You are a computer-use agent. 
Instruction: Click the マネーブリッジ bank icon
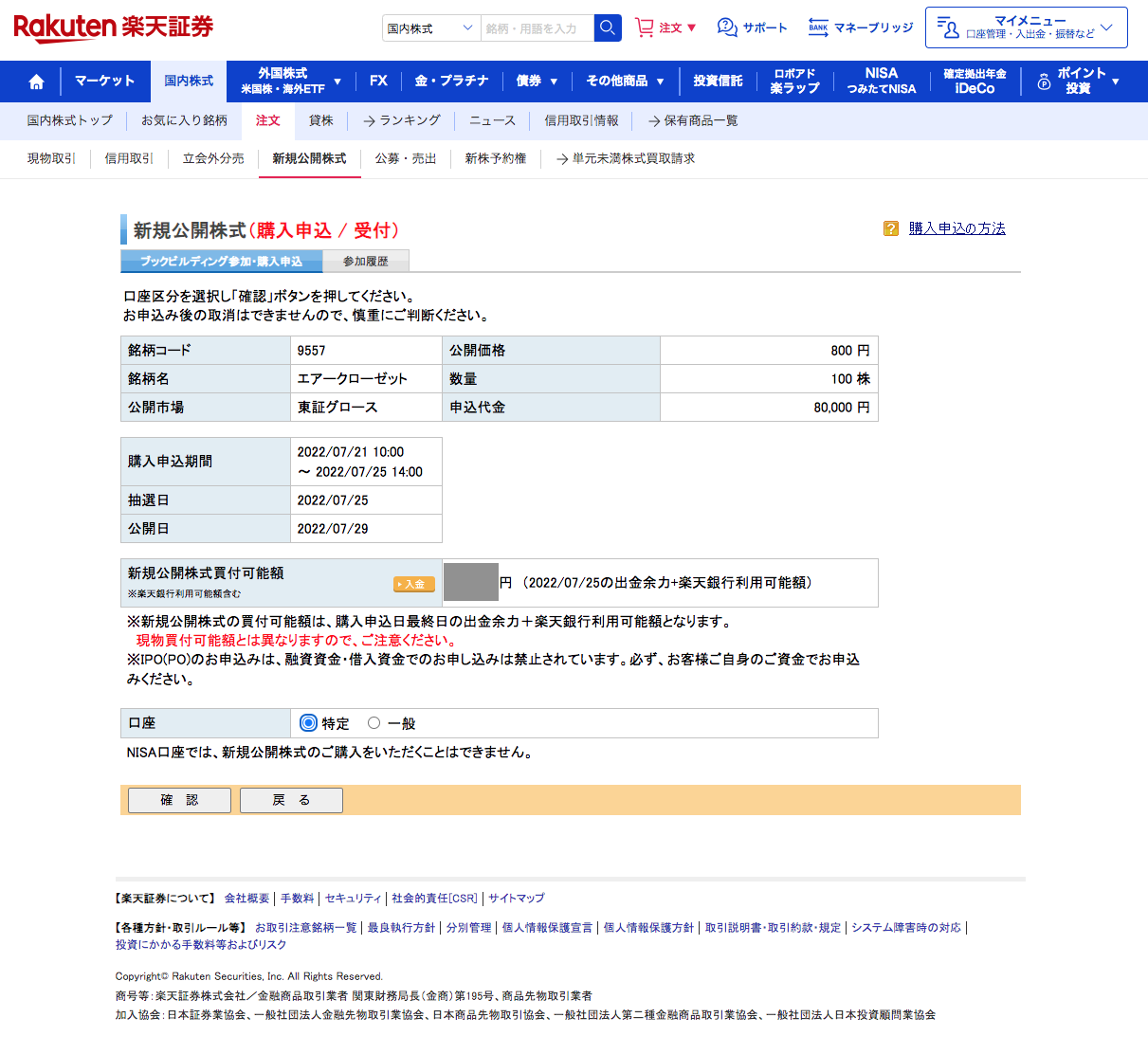[x=818, y=27]
